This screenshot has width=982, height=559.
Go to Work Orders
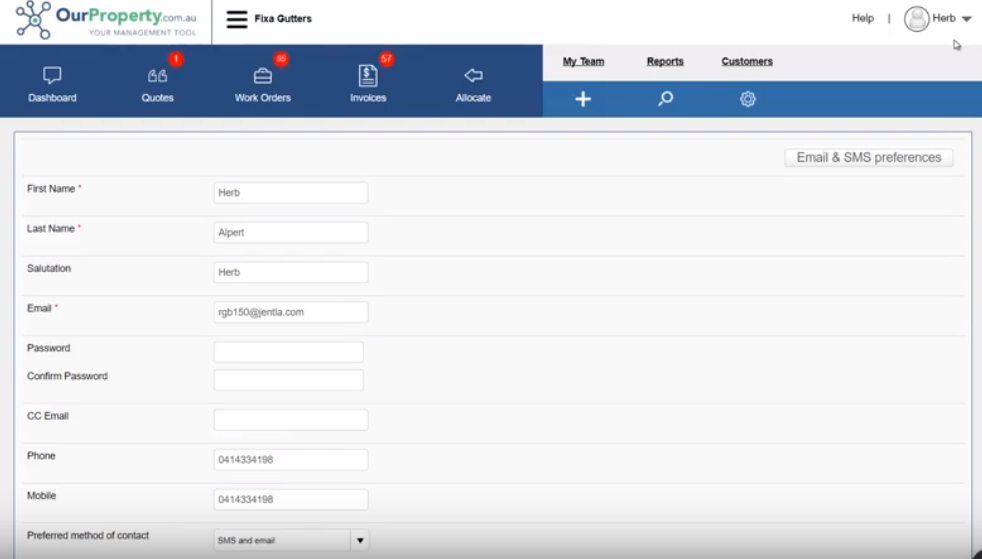click(x=262, y=85)
